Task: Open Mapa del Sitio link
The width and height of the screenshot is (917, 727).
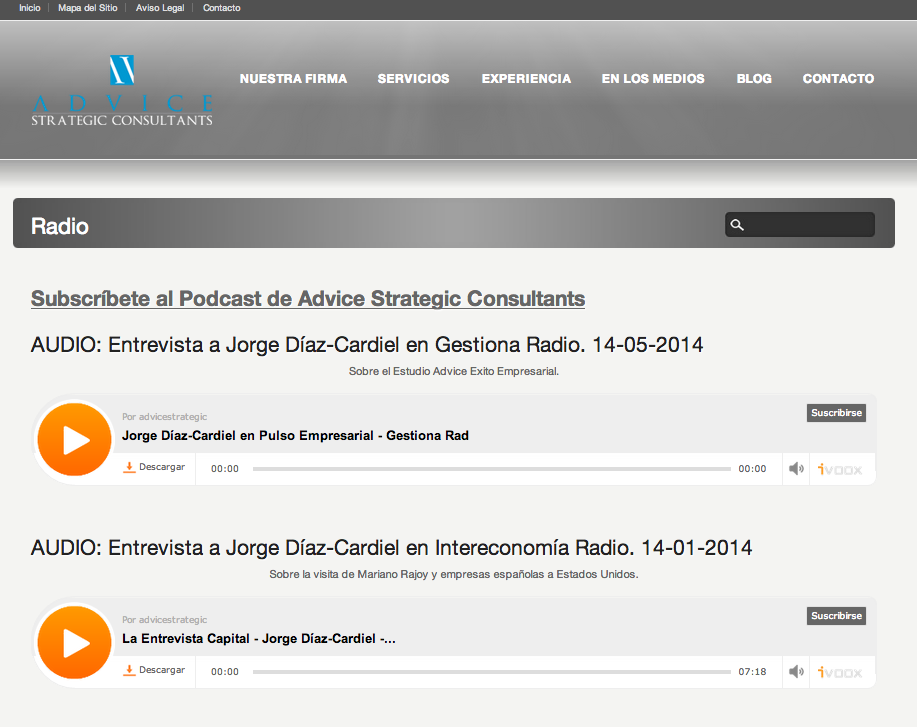Action: 88,8
